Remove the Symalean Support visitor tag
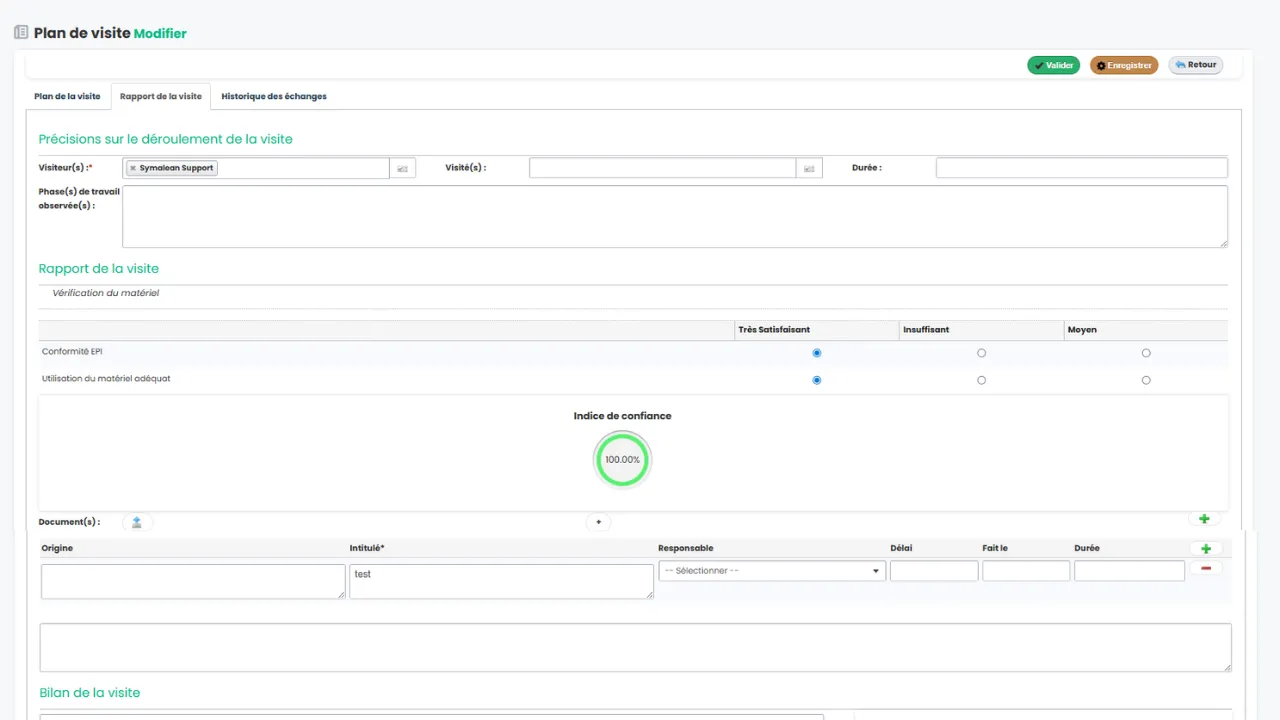Image resolution: width=1280 pixels, height=720 pixels. (x=133, y=168)
